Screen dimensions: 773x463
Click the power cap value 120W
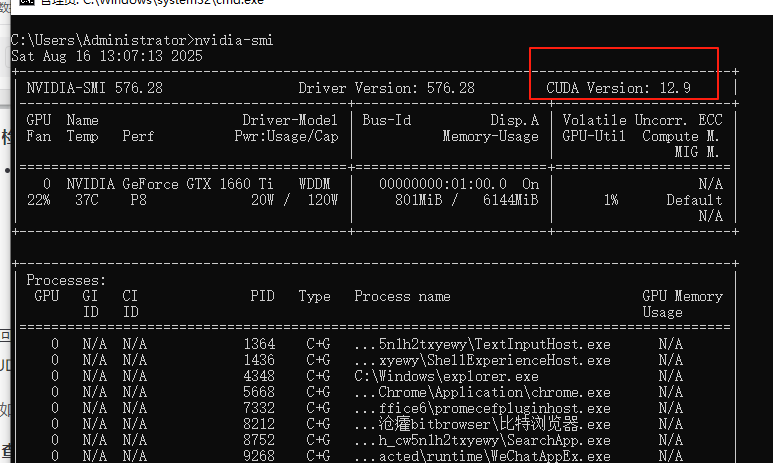322,200
